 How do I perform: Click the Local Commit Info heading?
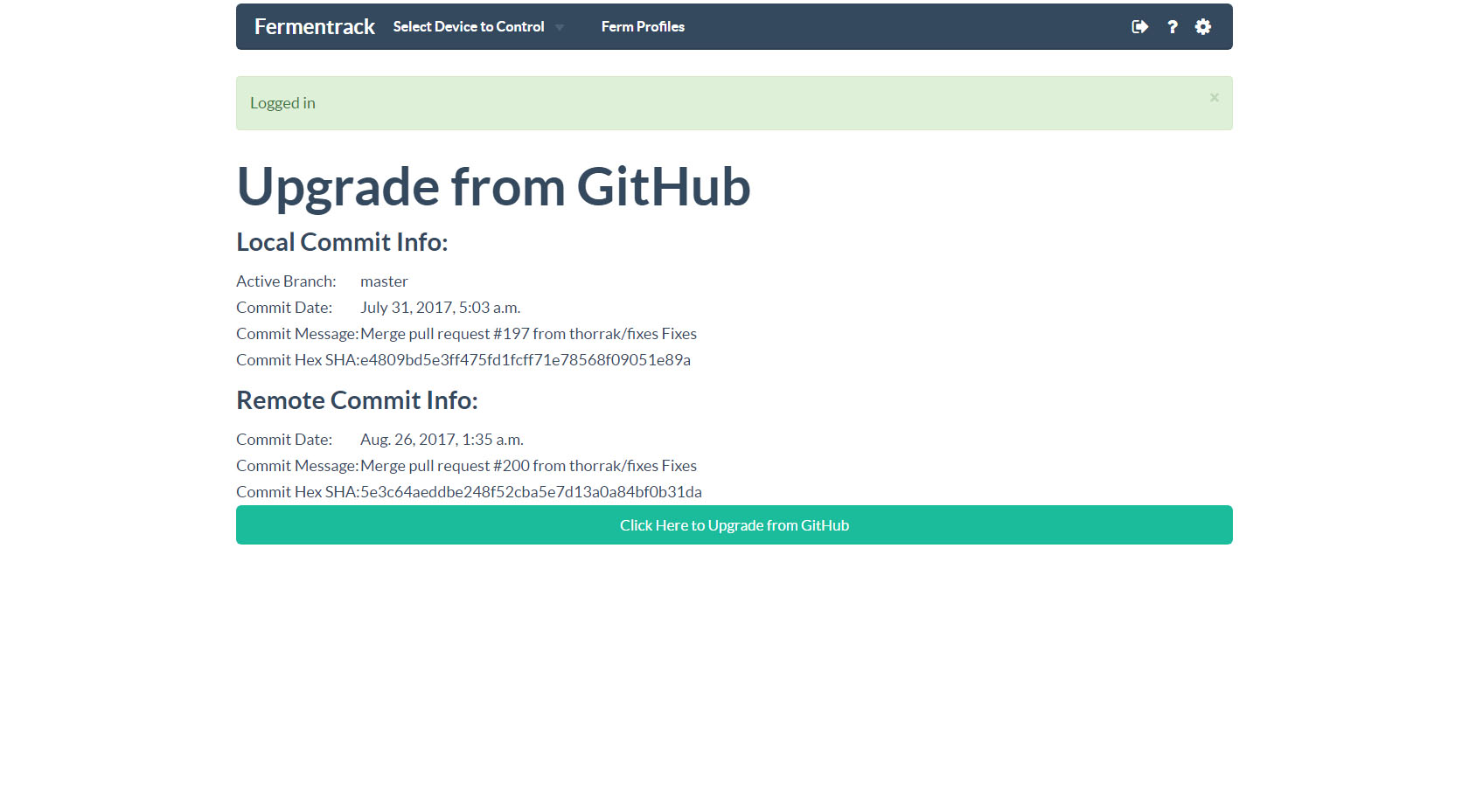(342, 242)
